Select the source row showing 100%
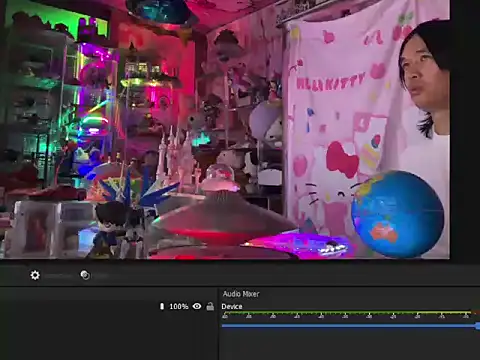 [x=109, y=306]
